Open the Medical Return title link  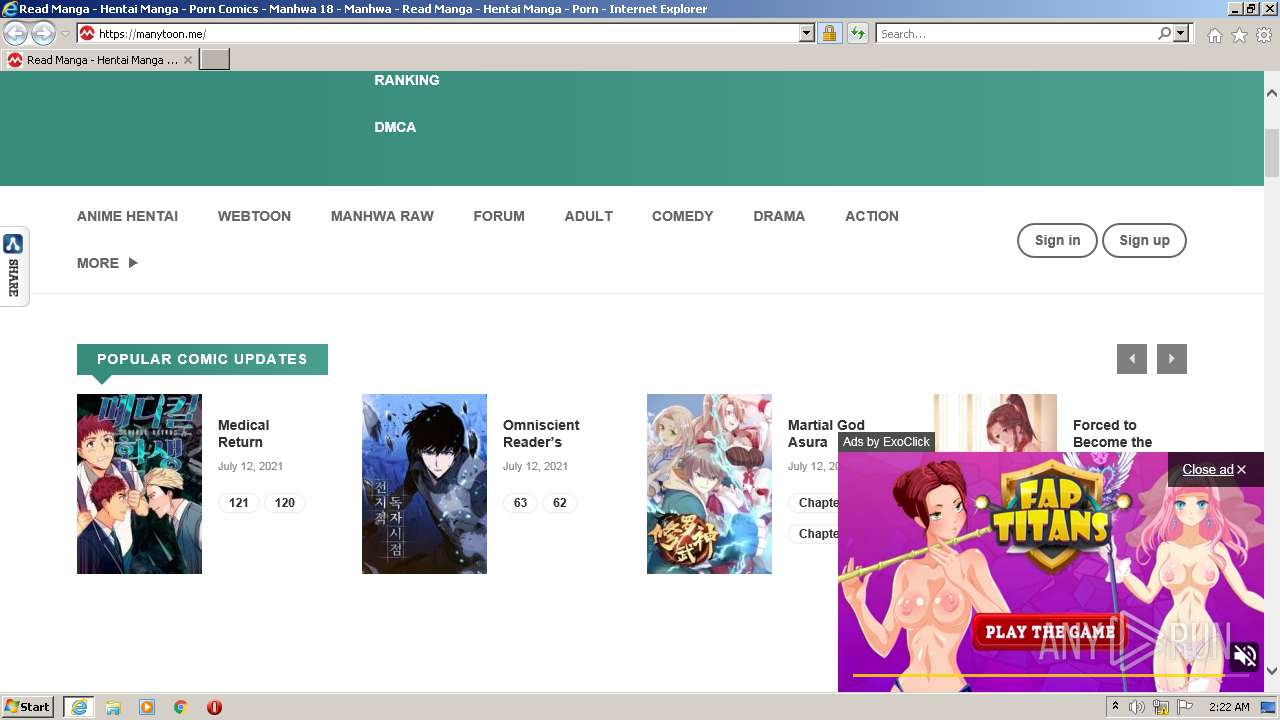pos(243,433)
